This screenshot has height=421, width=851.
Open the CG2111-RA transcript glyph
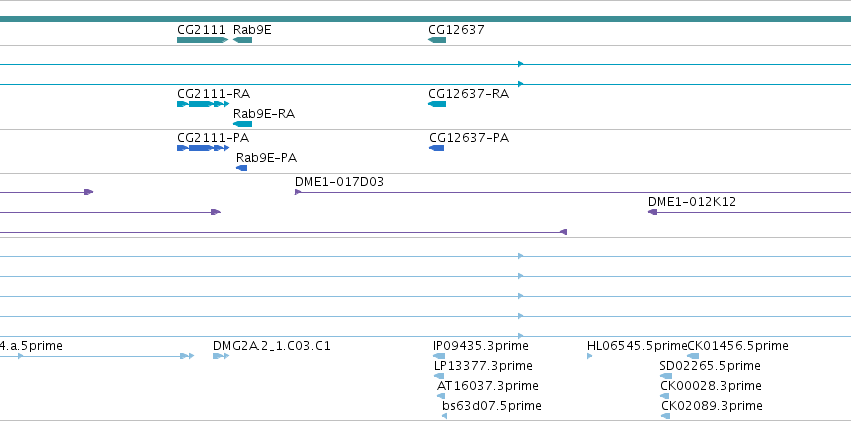click(203, 104)
